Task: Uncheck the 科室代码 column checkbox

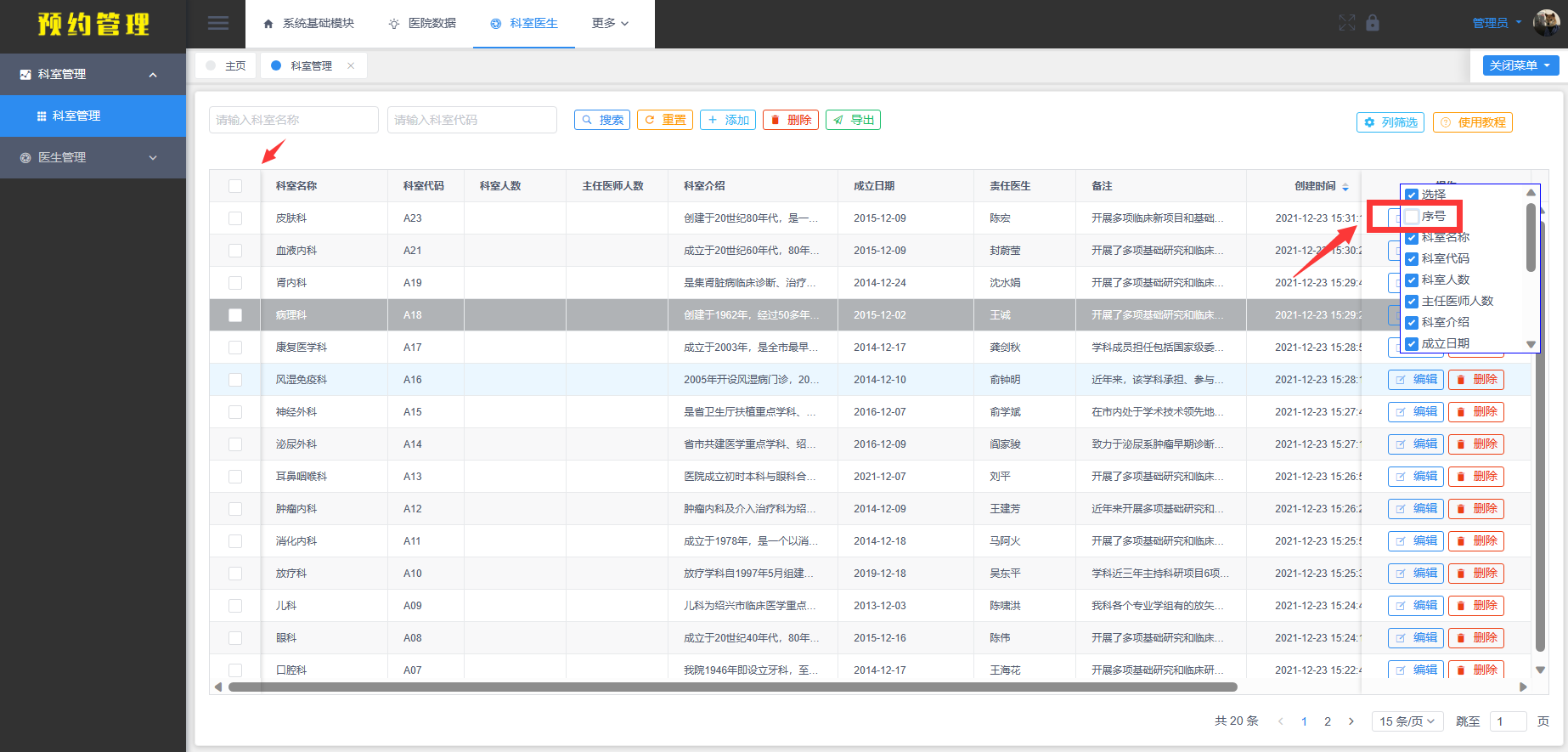Action: coord(1412,259)
